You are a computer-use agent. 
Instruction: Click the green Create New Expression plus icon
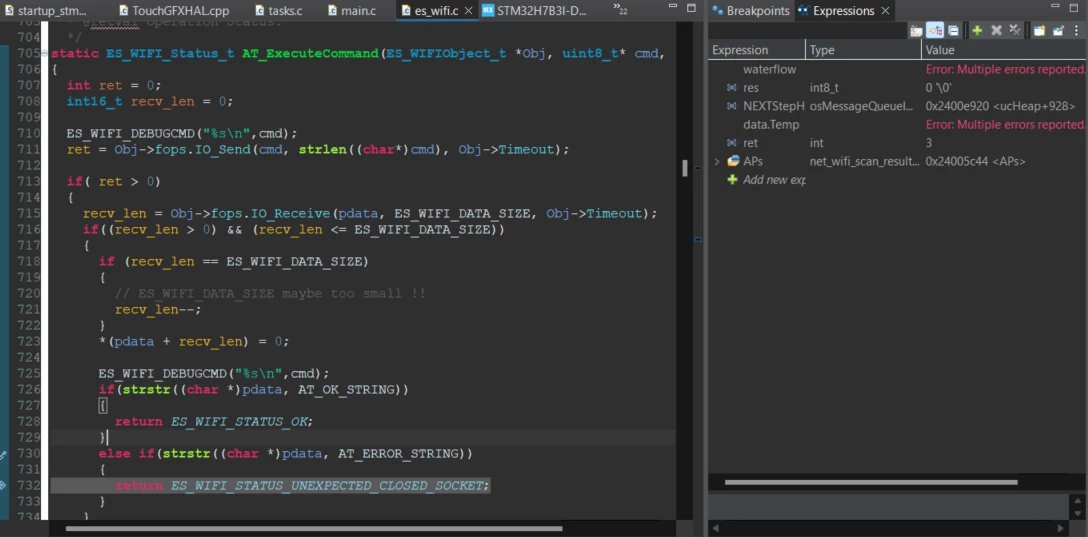[x=977, y=31]
